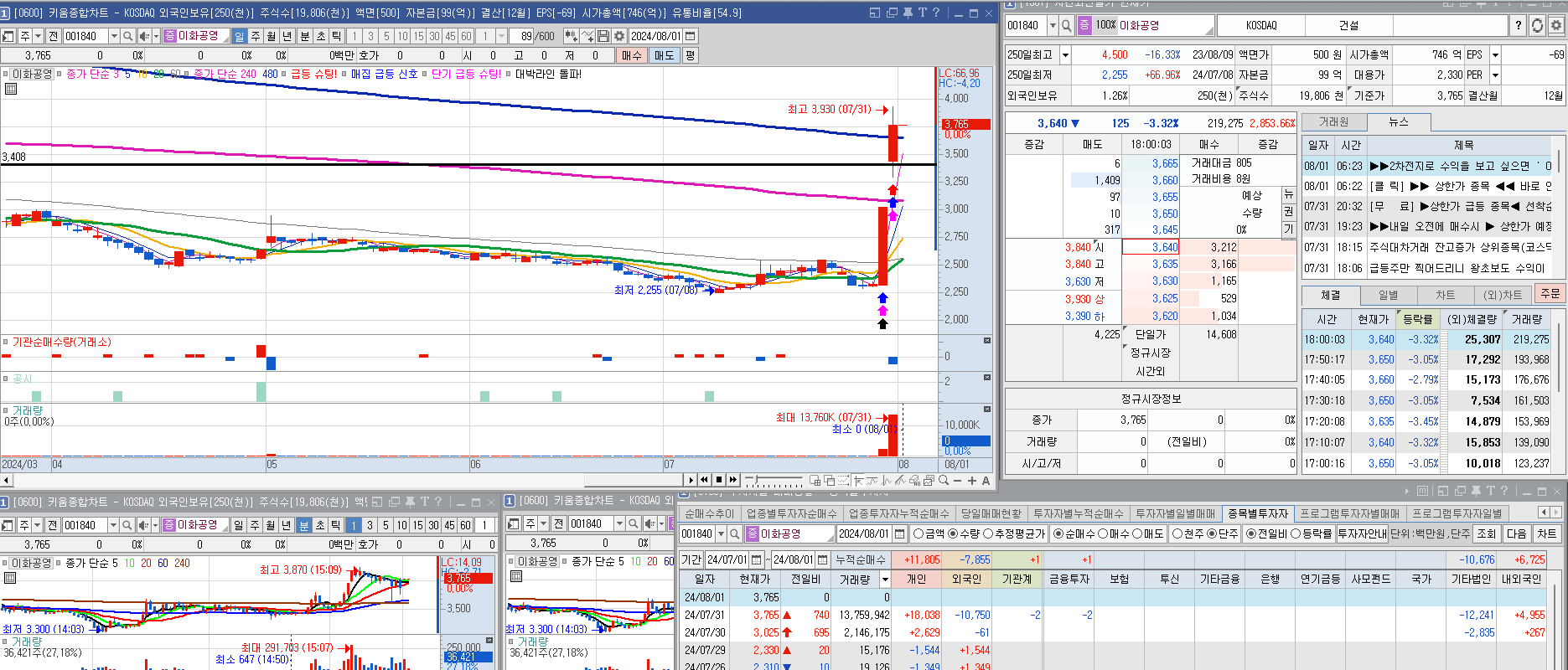
Task: Click the save chart floppy-disk icon
Action: (603, 36)
